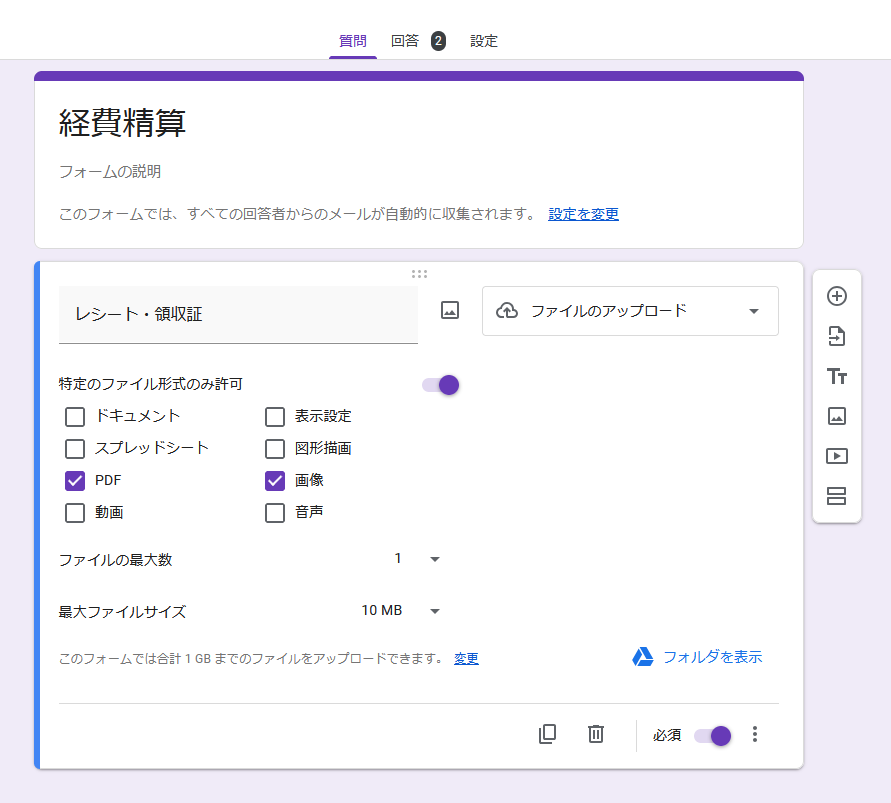Add a title and description block
The image size is (891, 803).
pyautogui.click(x=837, y=376)
